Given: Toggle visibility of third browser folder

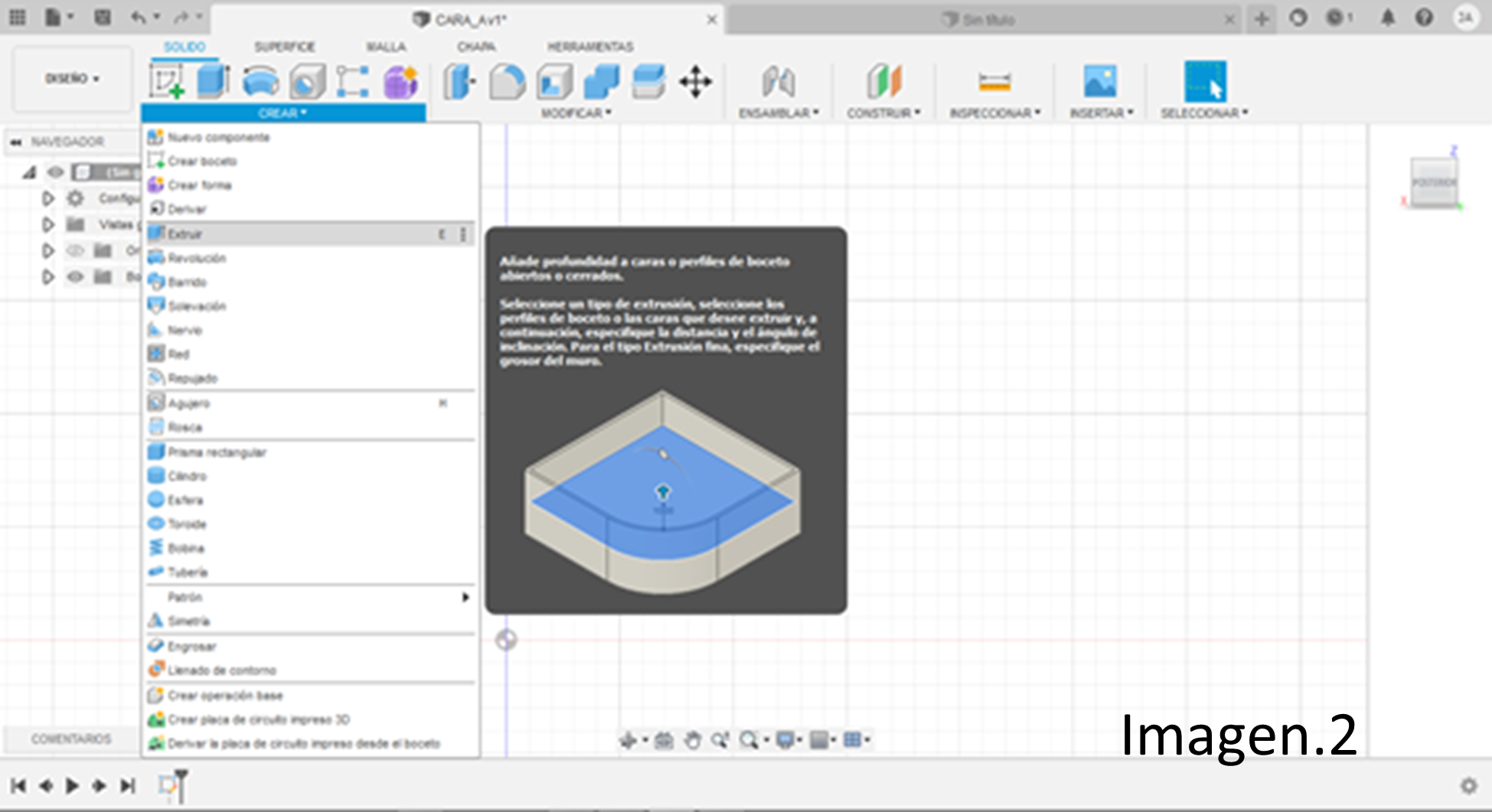Looking at the screenshot, I should (x=75, y=250).
